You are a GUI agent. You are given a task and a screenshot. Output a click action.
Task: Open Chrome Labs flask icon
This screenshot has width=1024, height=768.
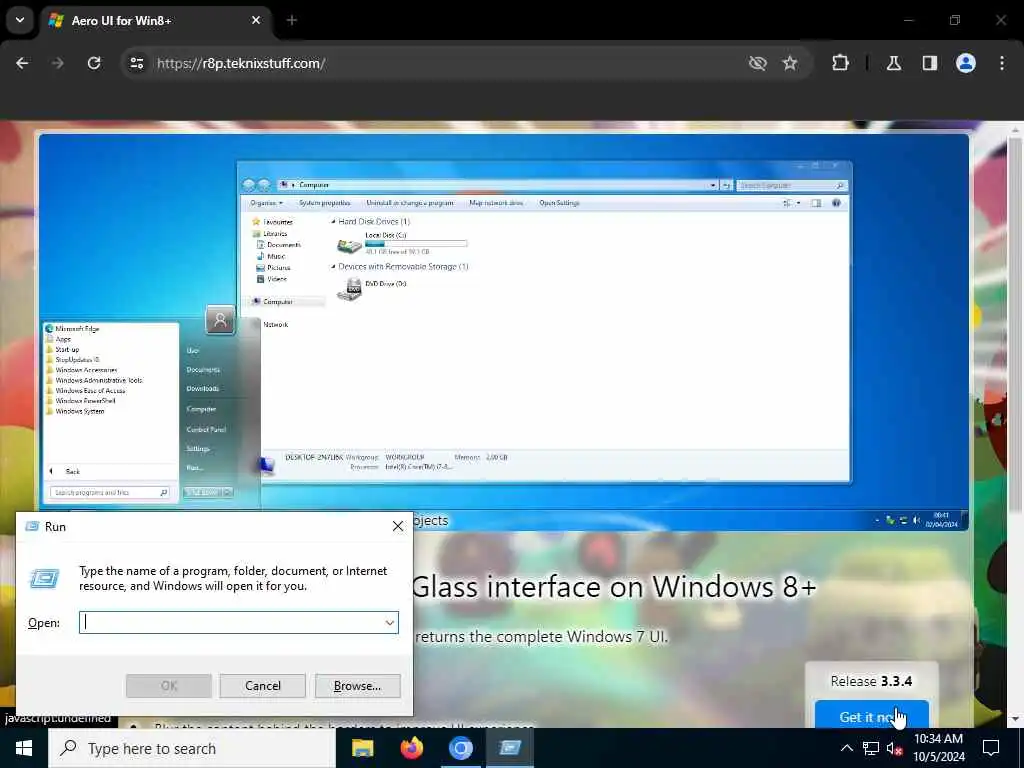point(894,63)
